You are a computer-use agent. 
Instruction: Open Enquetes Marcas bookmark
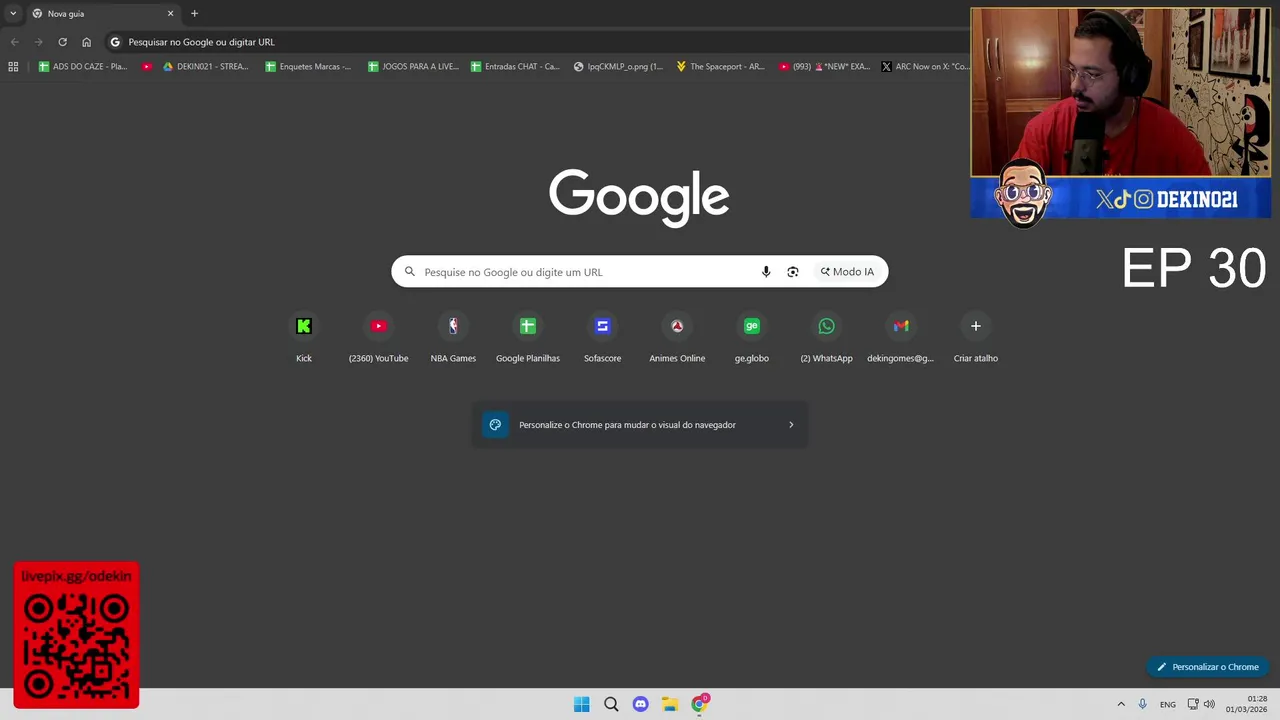[x=308, y=67]
